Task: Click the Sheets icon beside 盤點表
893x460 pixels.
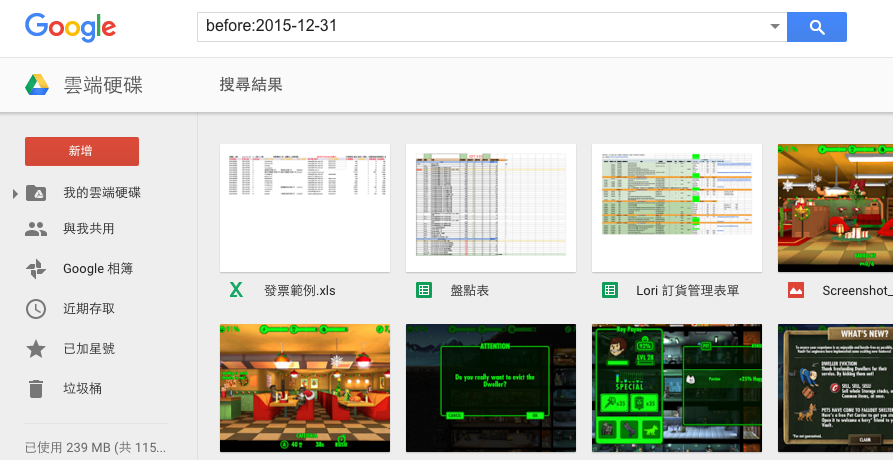Action: click(x=424, y=290)
